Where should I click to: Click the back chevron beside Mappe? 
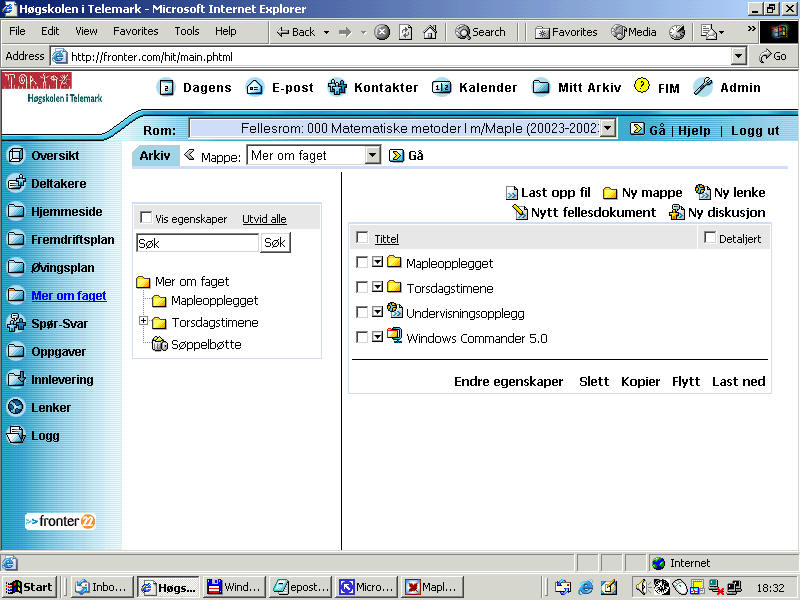[189, 155]
